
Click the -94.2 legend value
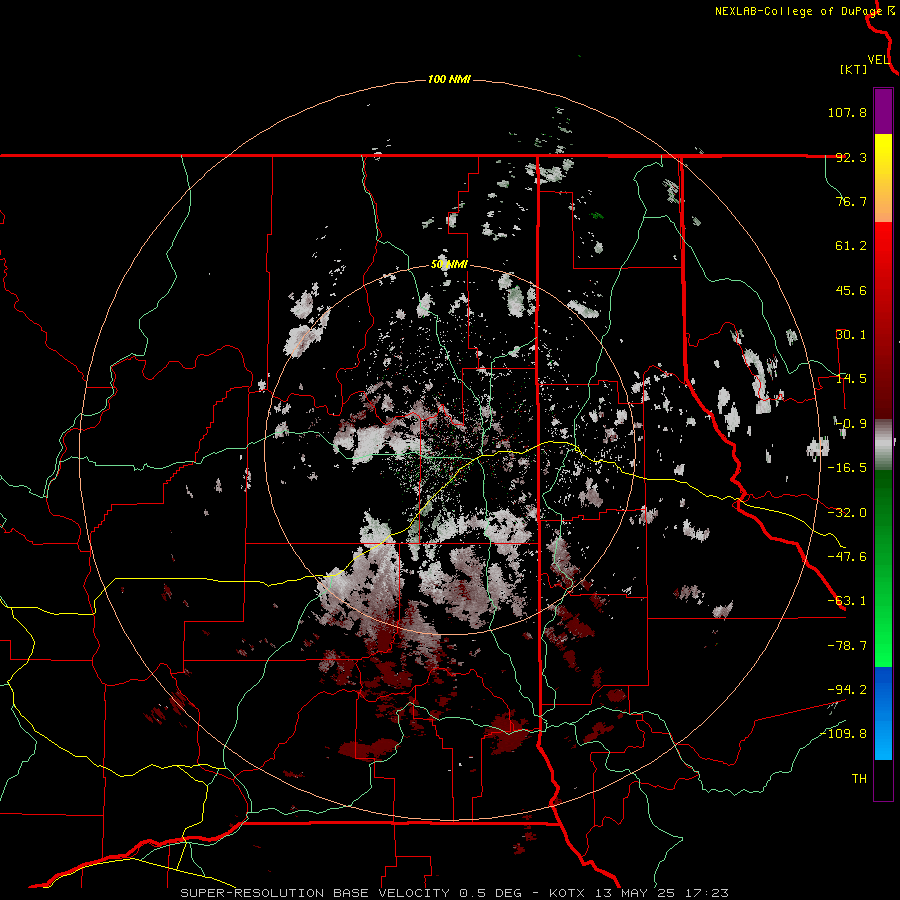847,690
